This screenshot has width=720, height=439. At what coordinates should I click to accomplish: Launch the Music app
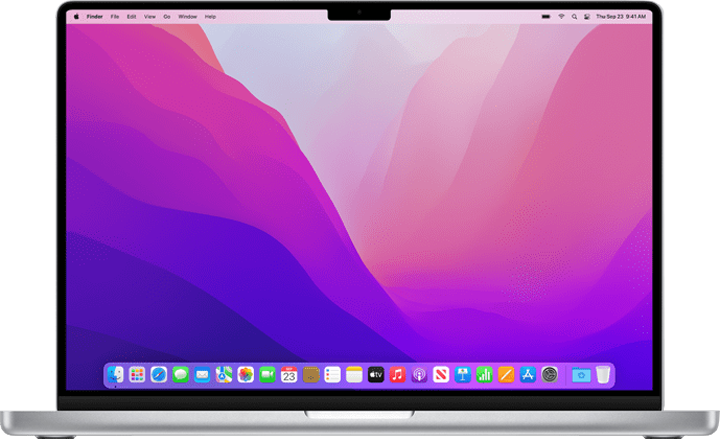click(x=397, y=375)
